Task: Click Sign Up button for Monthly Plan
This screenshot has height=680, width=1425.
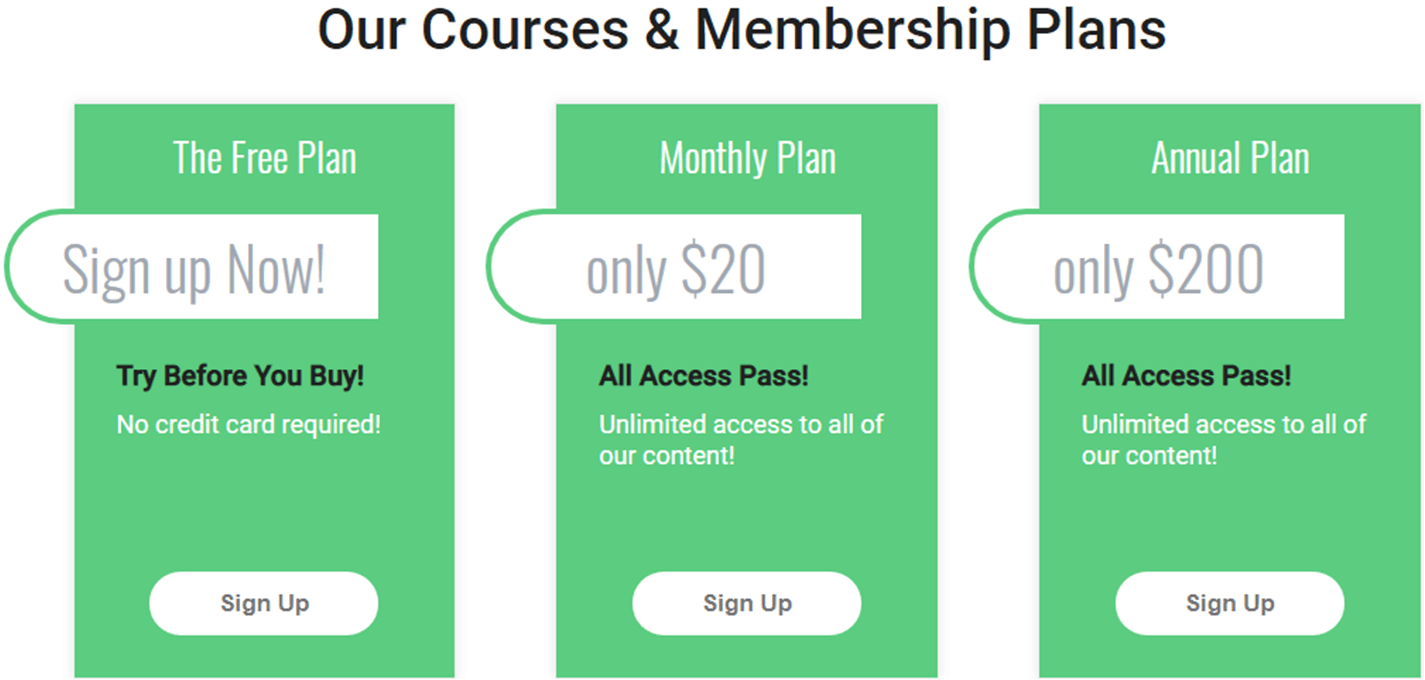Action: point(747,603)
